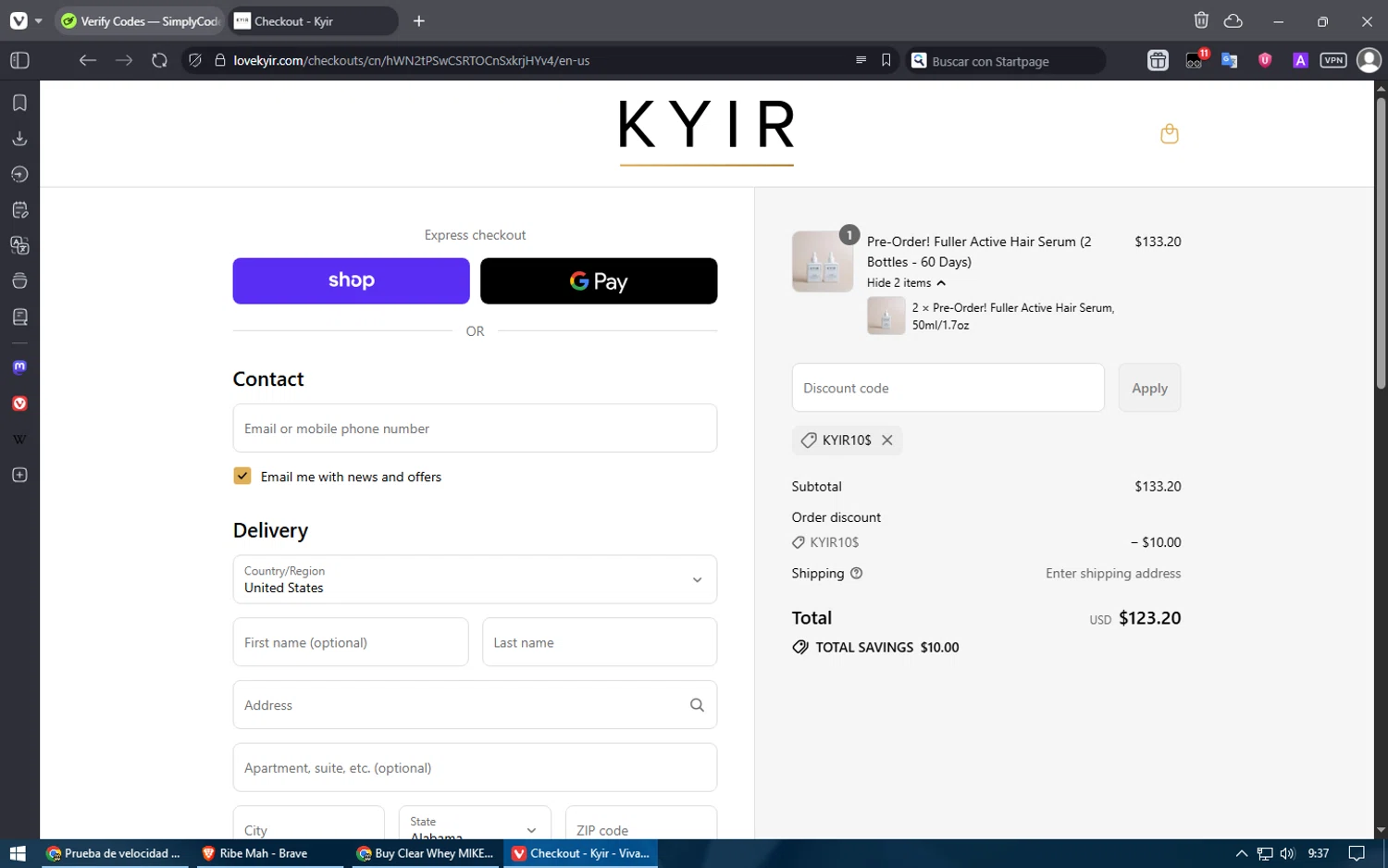The width and height of the screenshot is (1388, 868).
Task: Click the Email or mobile phone field
Action: click(475, 428)
